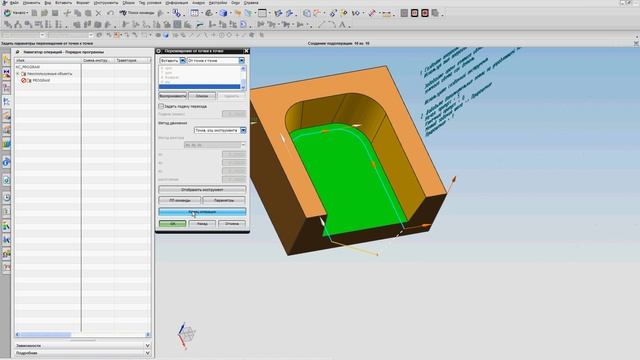The width and height of the screenshot is (640, 360).
Task: Close the point-to-point move dialog
Action: [246, 51]
